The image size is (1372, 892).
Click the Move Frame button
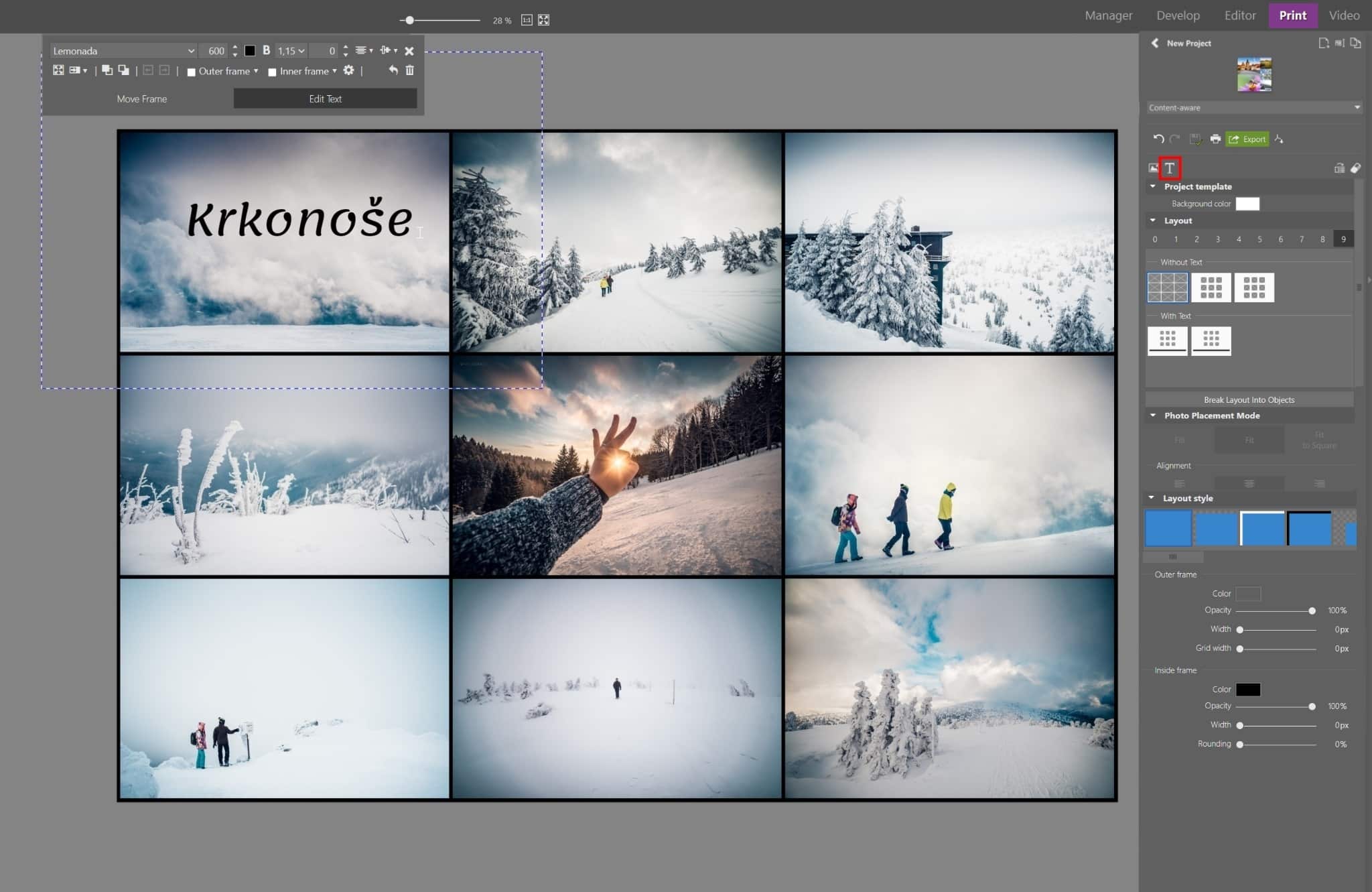coord(141,98)
